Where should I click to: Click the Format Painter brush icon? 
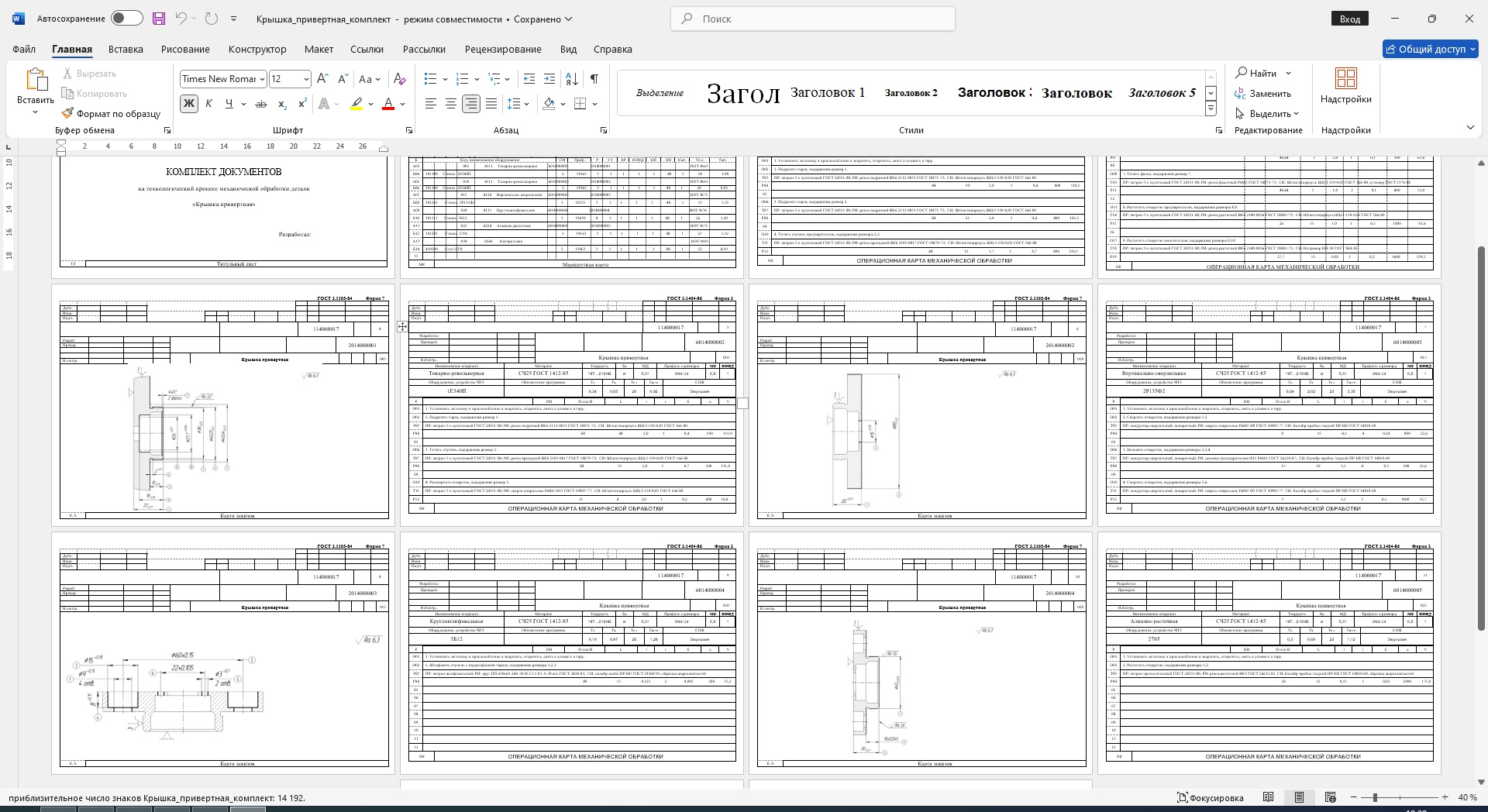coord(68,114)
